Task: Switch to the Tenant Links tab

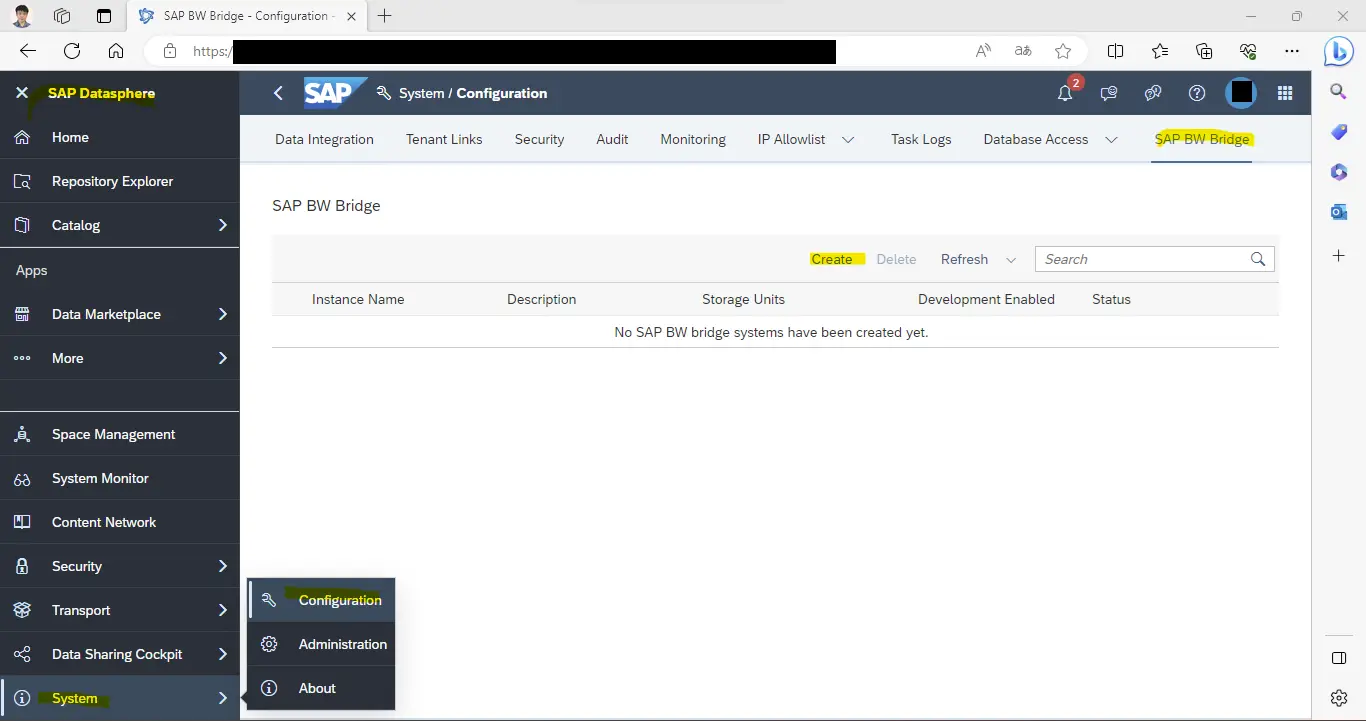Action: point(444,139)
